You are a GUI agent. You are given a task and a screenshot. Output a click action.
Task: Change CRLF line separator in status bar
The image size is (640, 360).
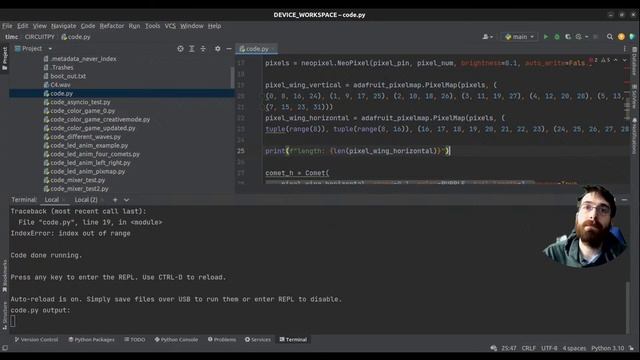[x=529, y=348]
